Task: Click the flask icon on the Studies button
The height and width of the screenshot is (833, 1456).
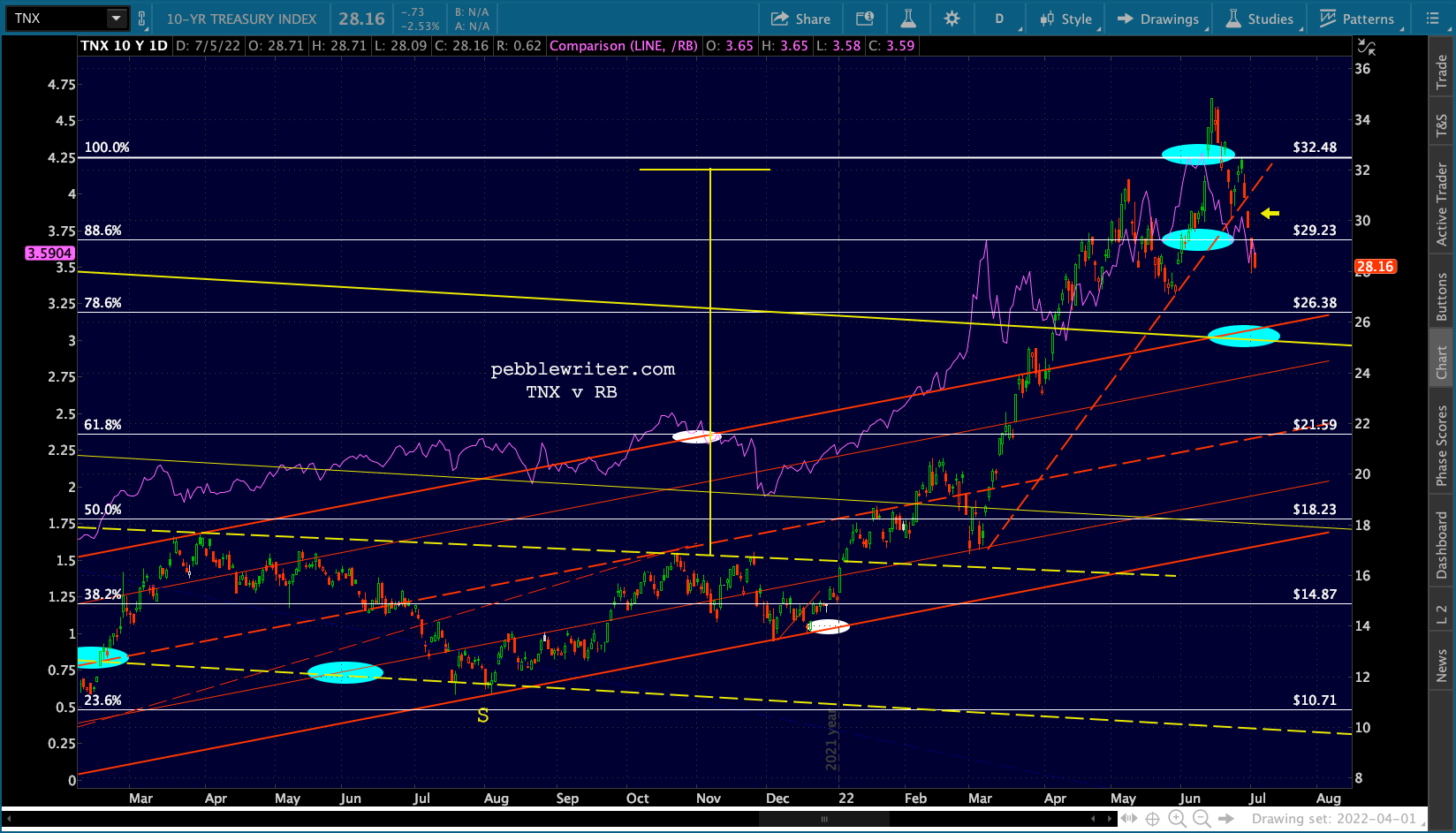Action: tap(1233, 19)
